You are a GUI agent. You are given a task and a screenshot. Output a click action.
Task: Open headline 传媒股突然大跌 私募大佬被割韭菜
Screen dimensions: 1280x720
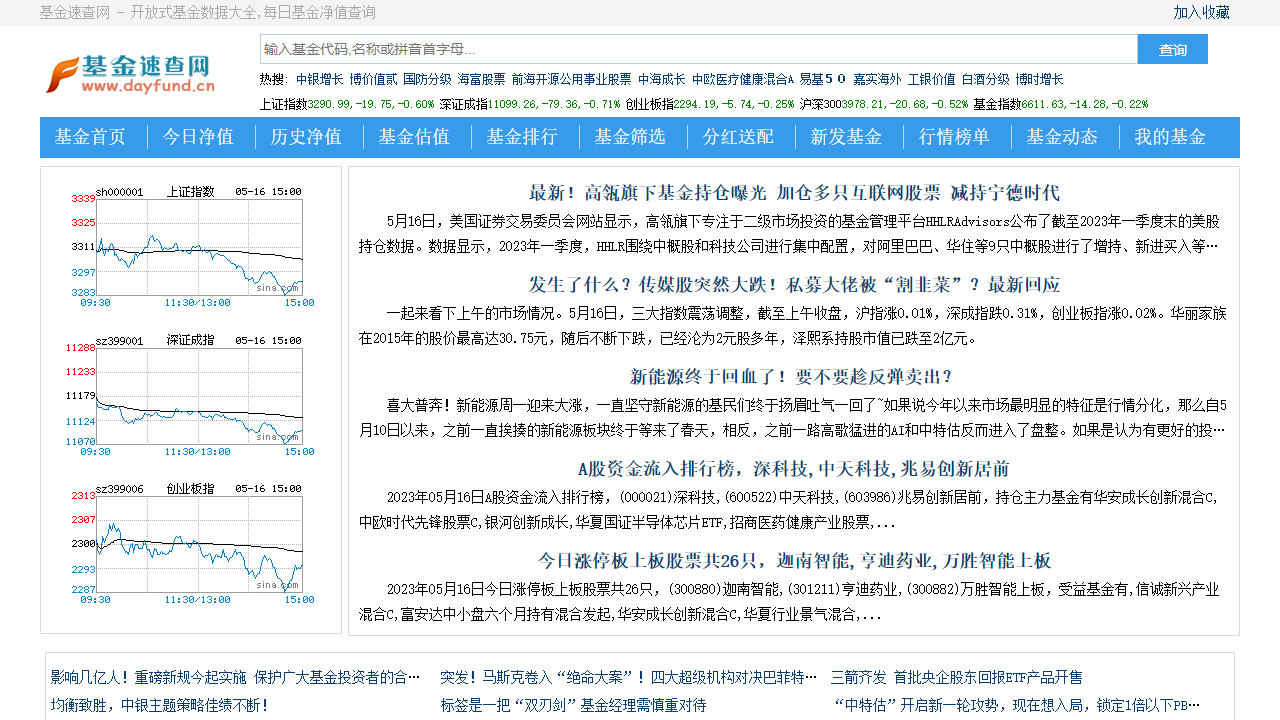pyautogui.click(x=794, y=285)
